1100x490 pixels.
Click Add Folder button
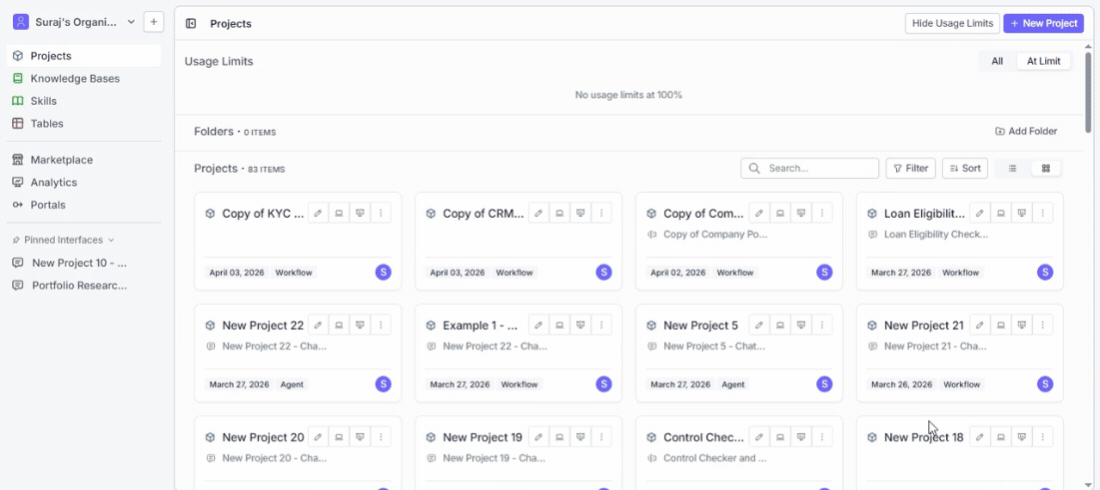[x=1026, y=131]
